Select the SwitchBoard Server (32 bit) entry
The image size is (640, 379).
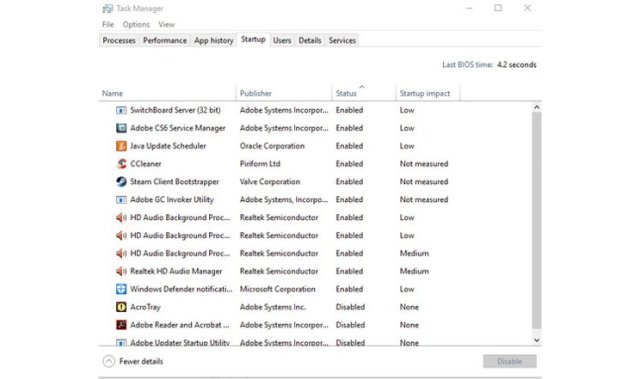[x=175, y=110]
